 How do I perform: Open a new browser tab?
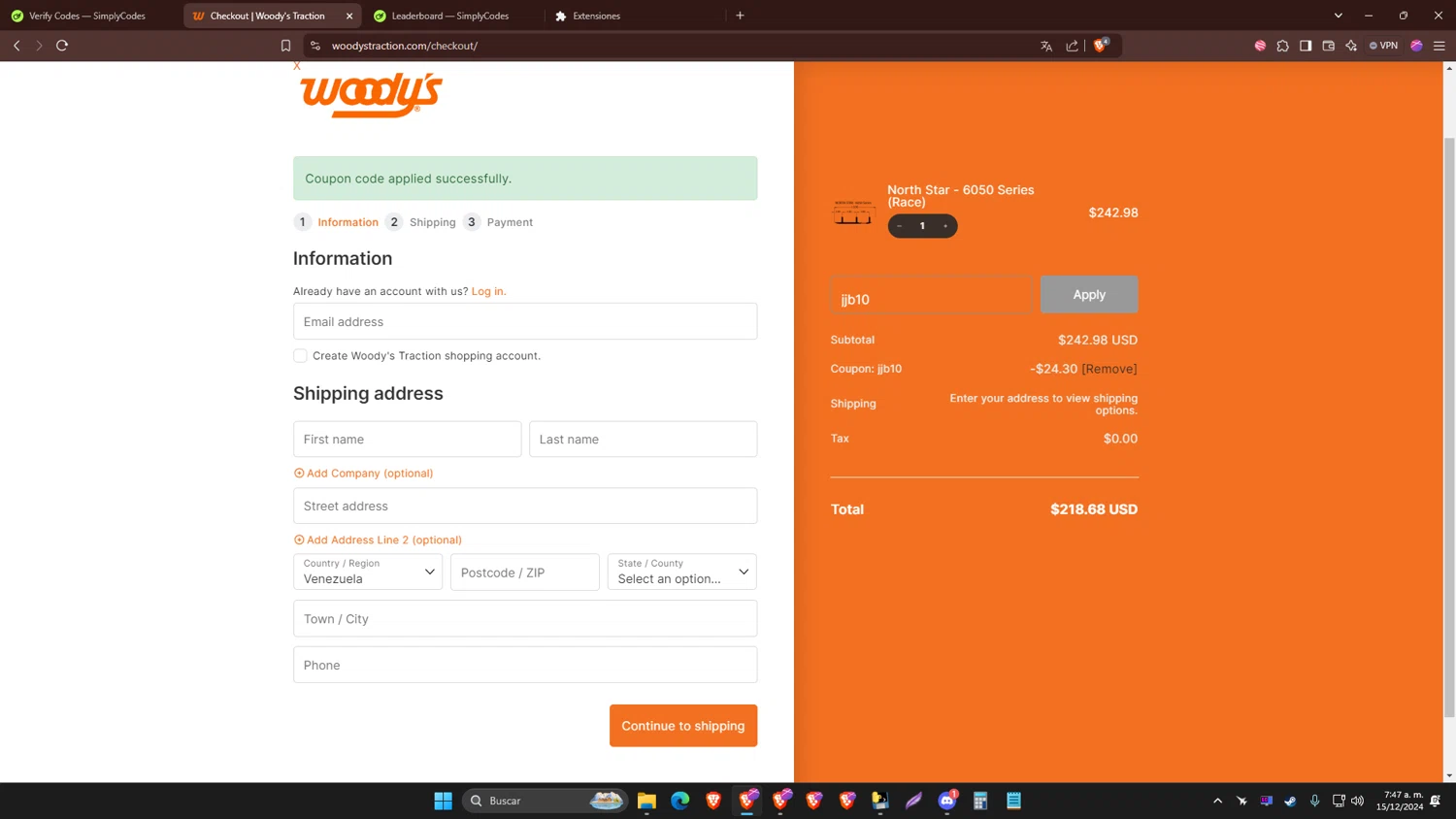[740, 16]
